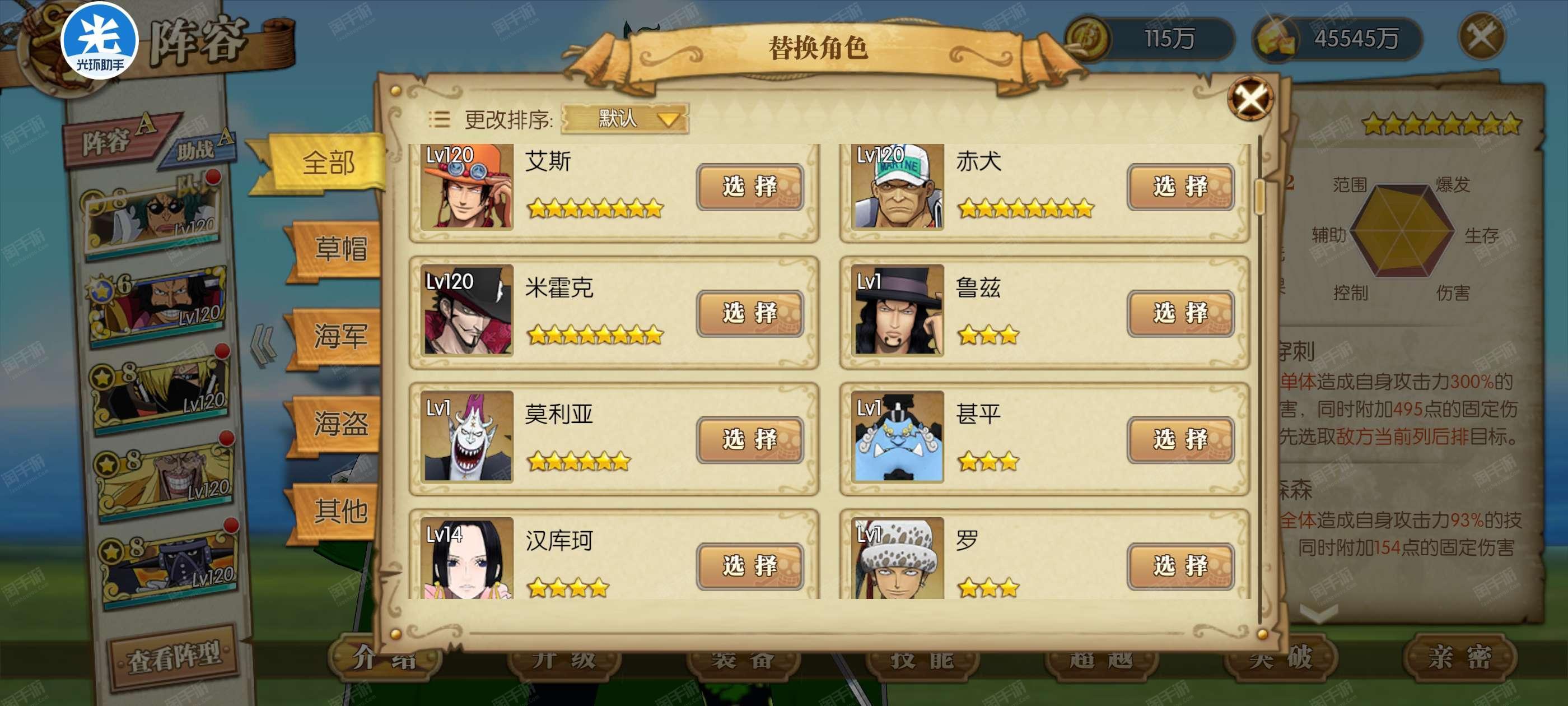Click 甚平 character portrait icon
The width and height of the screenshot is (1568, 706).
pos(898,436)
